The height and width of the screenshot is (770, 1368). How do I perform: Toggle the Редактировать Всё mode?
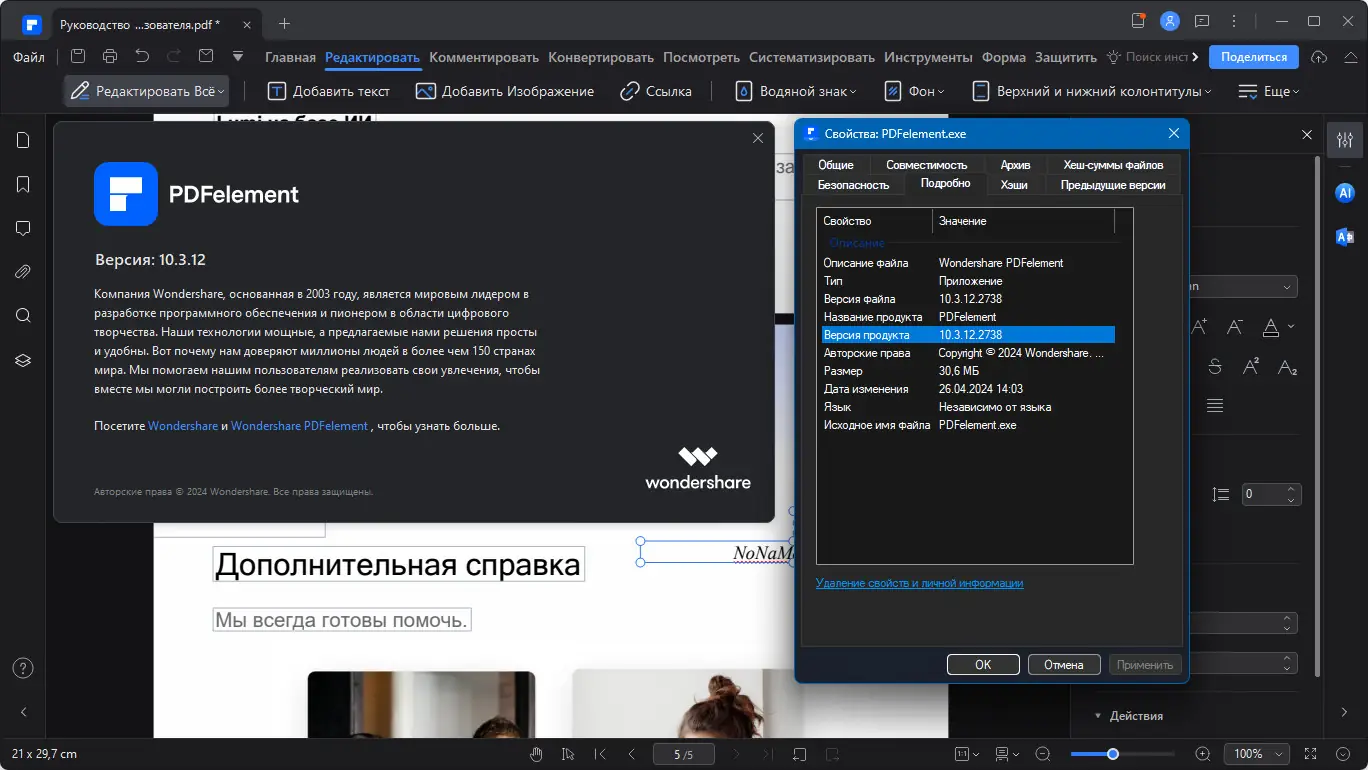[146, 90]
